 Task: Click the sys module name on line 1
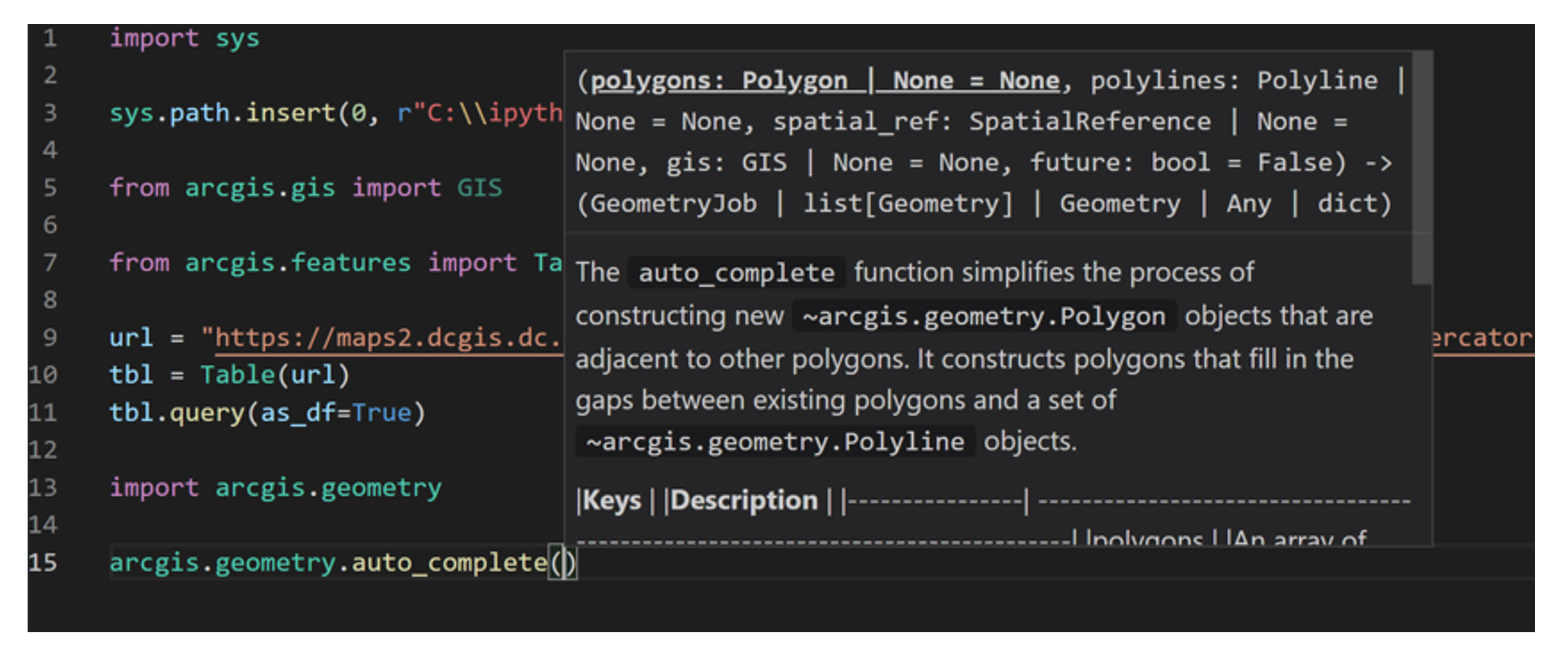(x=237, y=38)
